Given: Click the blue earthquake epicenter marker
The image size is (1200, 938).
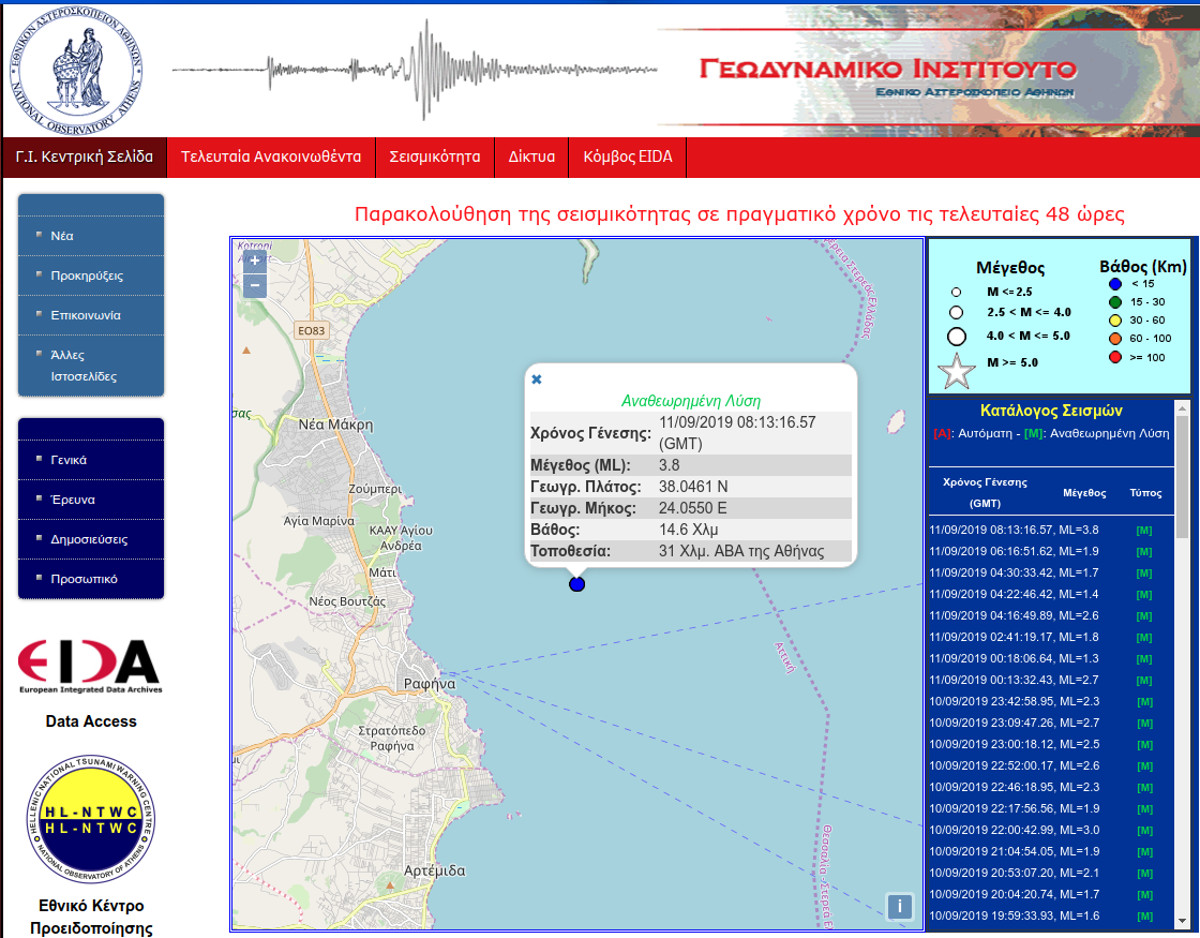Looking at the screenshot, I should [576, 584].
